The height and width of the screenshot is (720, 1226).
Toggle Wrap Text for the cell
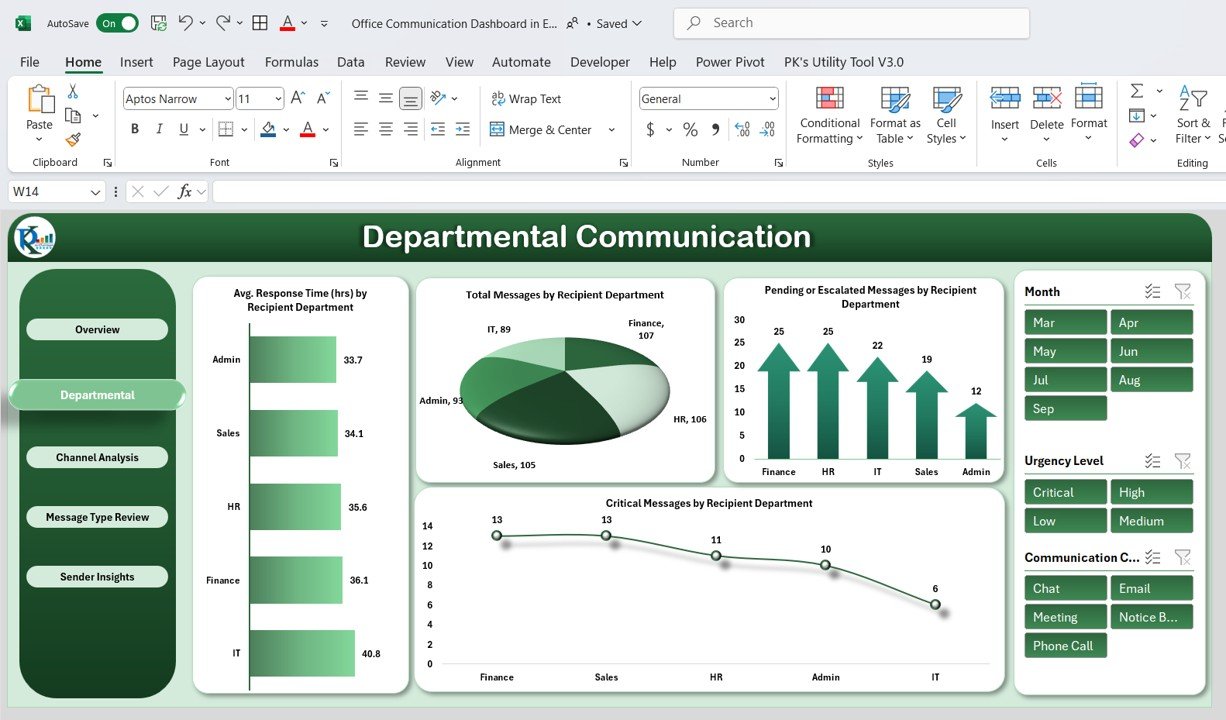525,99
